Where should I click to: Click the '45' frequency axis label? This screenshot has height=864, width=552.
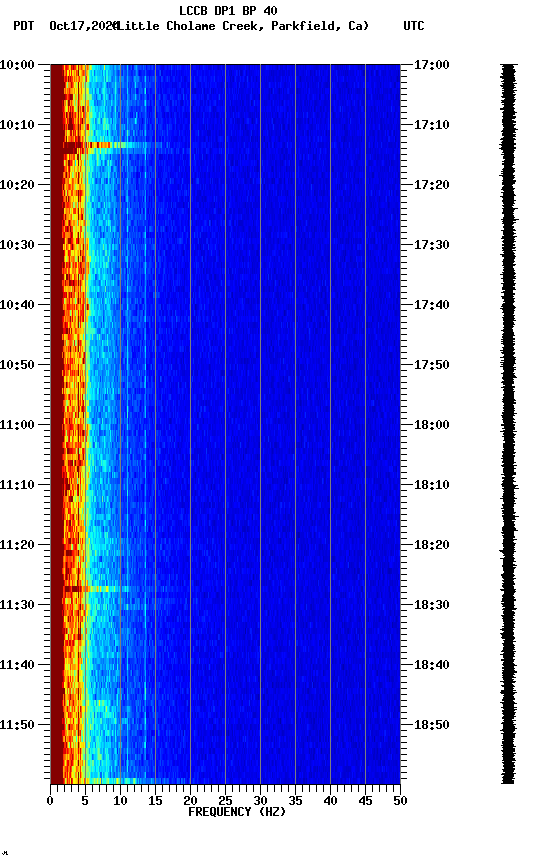coord(365,802)
